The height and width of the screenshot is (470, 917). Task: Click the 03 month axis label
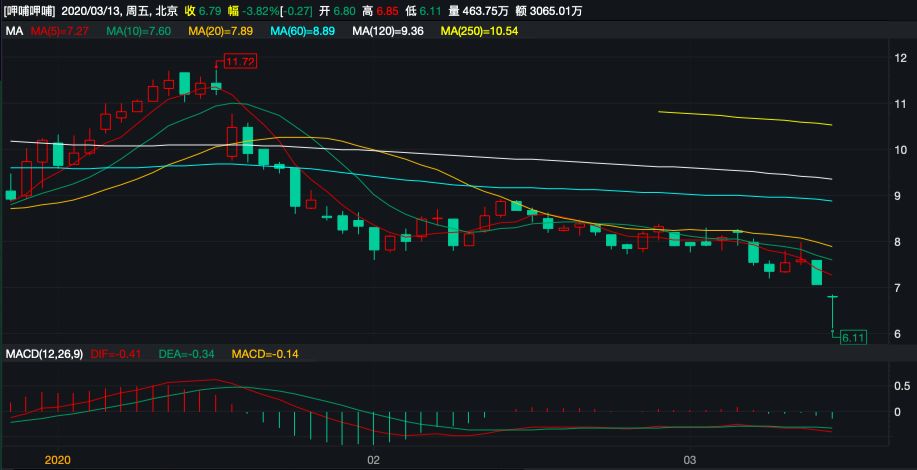pos(689,460)
